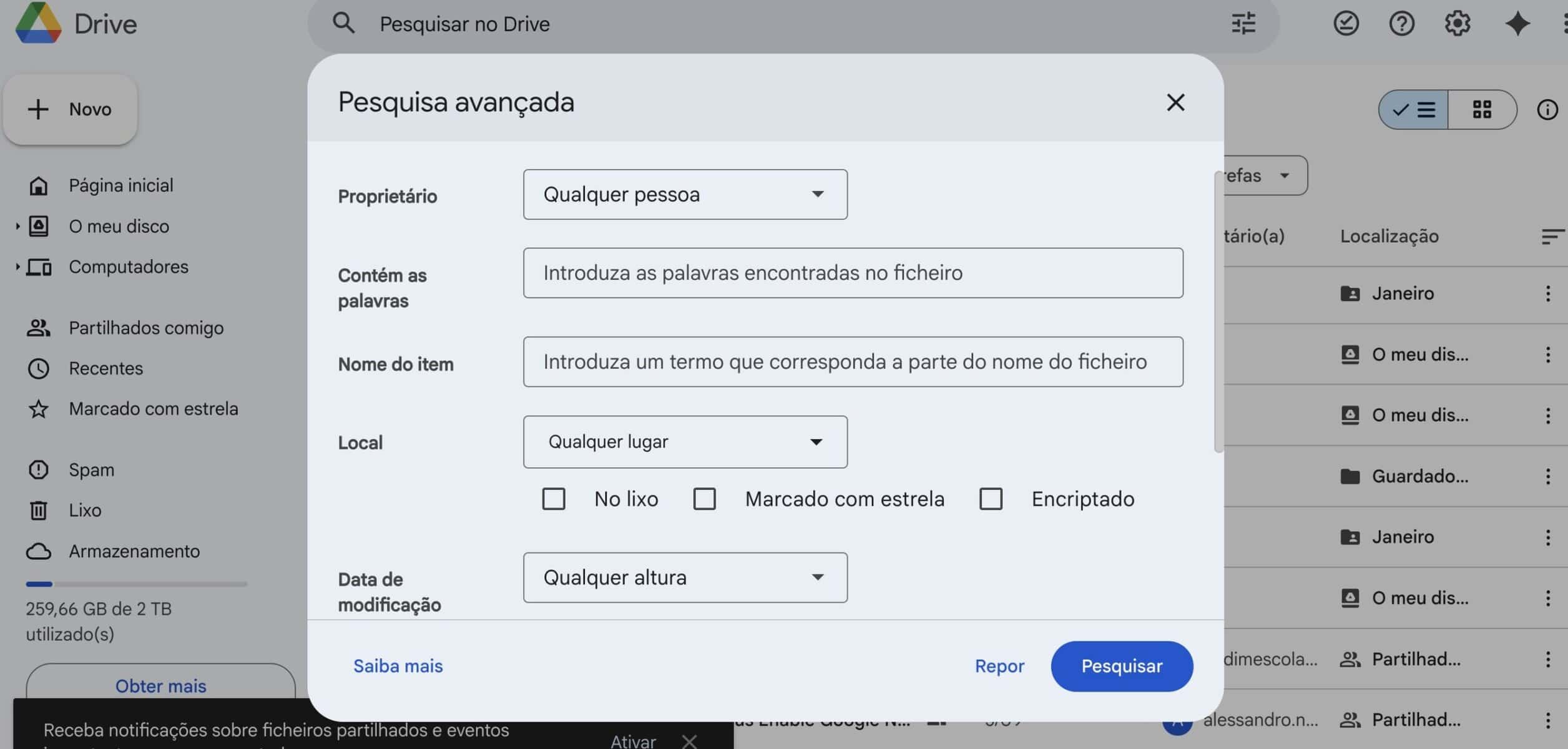Open the settings gear icon
Screen dimensions: 1568x749
click(1457, 24)
